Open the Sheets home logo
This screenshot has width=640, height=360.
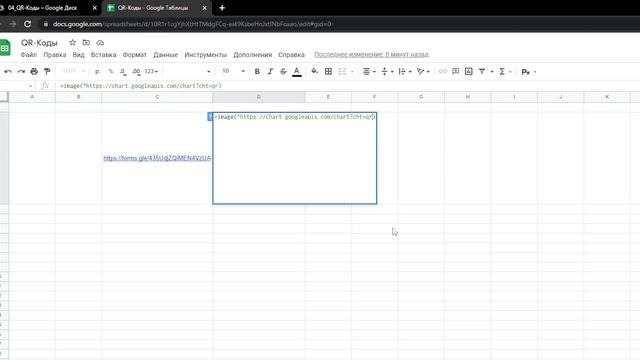click(x=5, y=48)
